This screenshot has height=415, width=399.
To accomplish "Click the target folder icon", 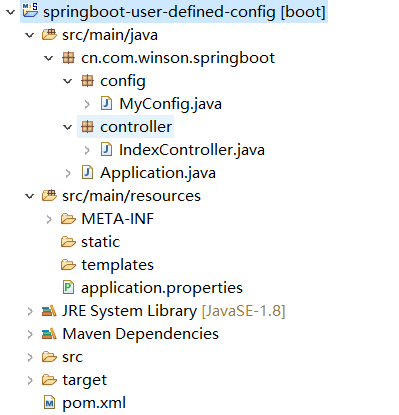I will click(49, 380).
